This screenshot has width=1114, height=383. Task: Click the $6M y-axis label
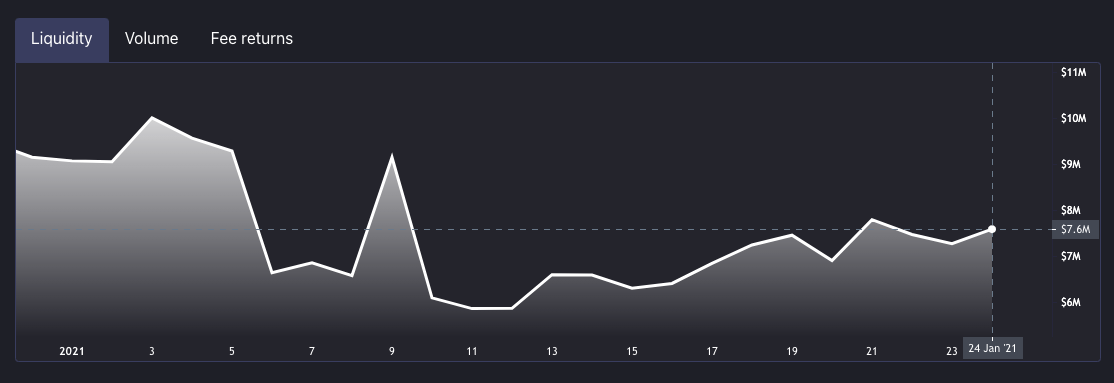click(1071, 303)
